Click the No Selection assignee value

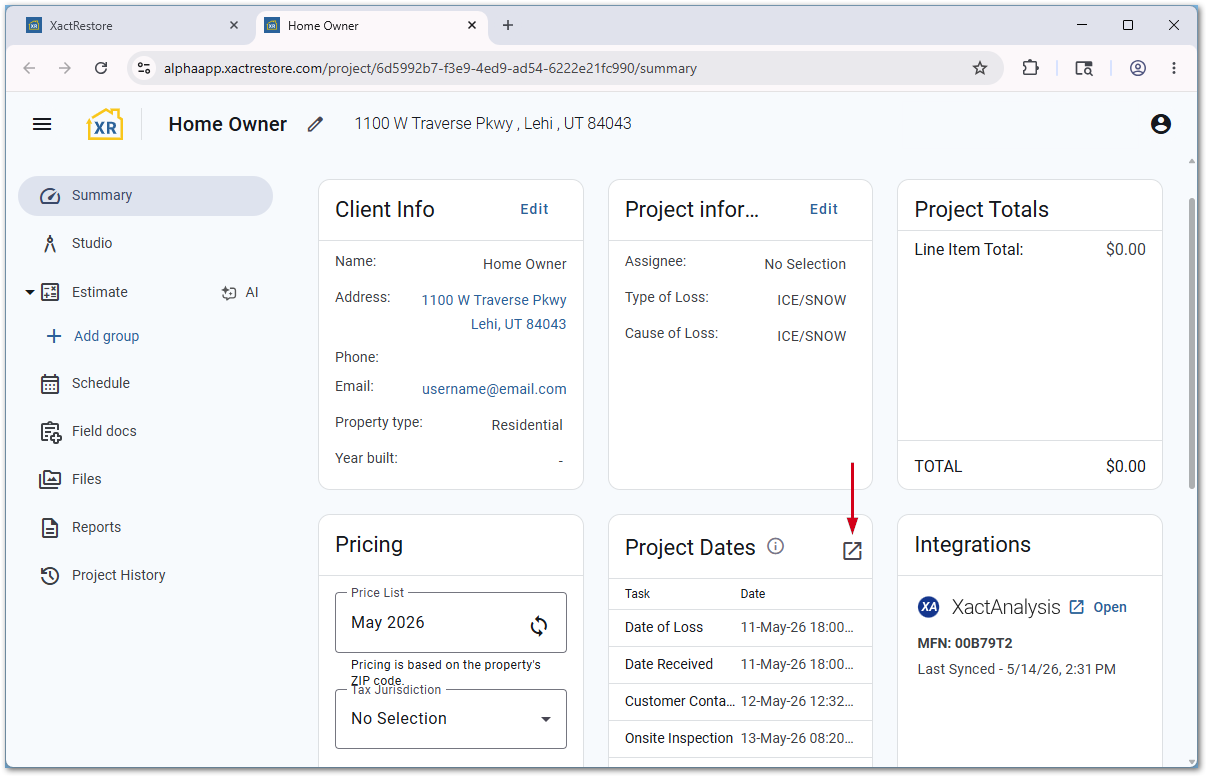(805, 264)
